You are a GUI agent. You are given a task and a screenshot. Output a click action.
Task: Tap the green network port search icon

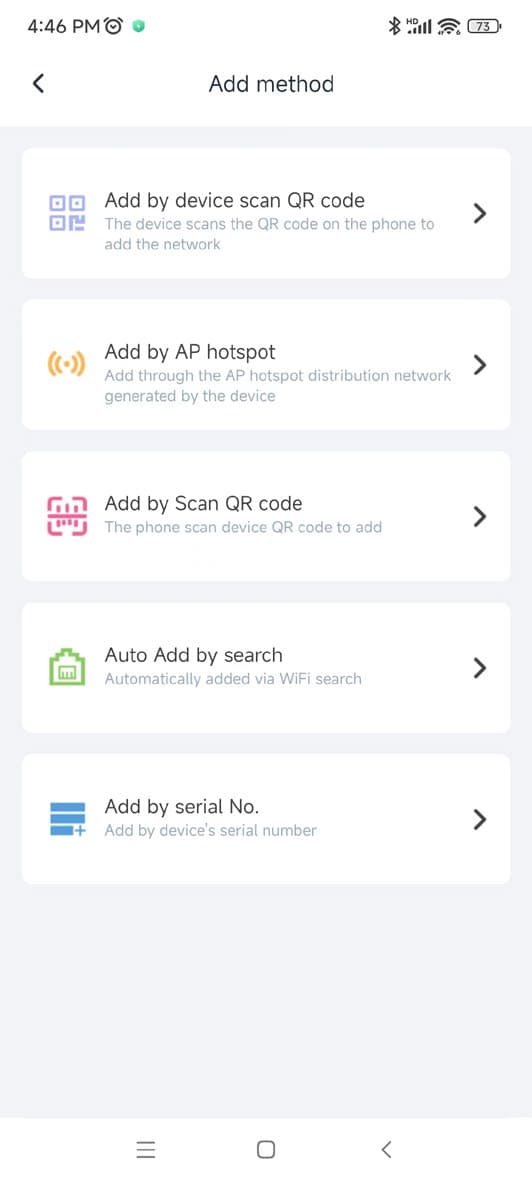click(67, 667)
